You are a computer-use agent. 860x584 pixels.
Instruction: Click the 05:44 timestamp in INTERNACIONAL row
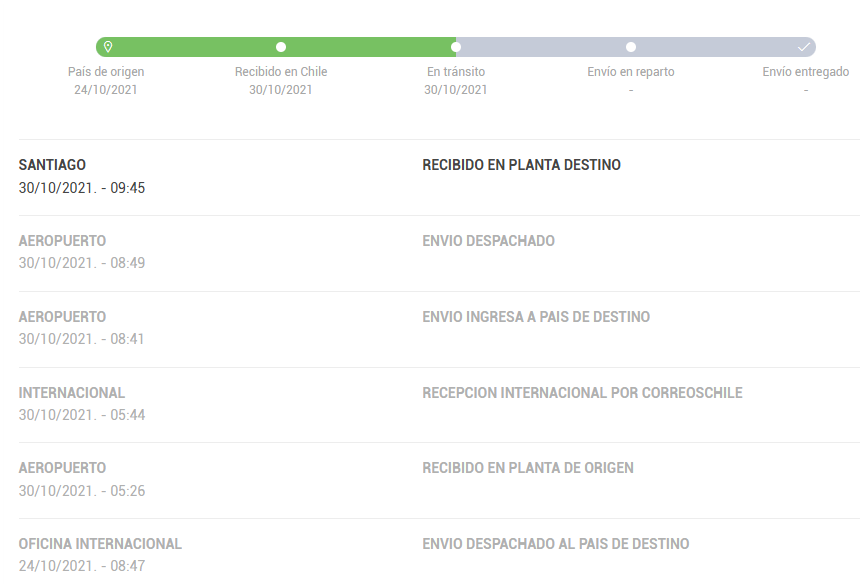[82, 415]
